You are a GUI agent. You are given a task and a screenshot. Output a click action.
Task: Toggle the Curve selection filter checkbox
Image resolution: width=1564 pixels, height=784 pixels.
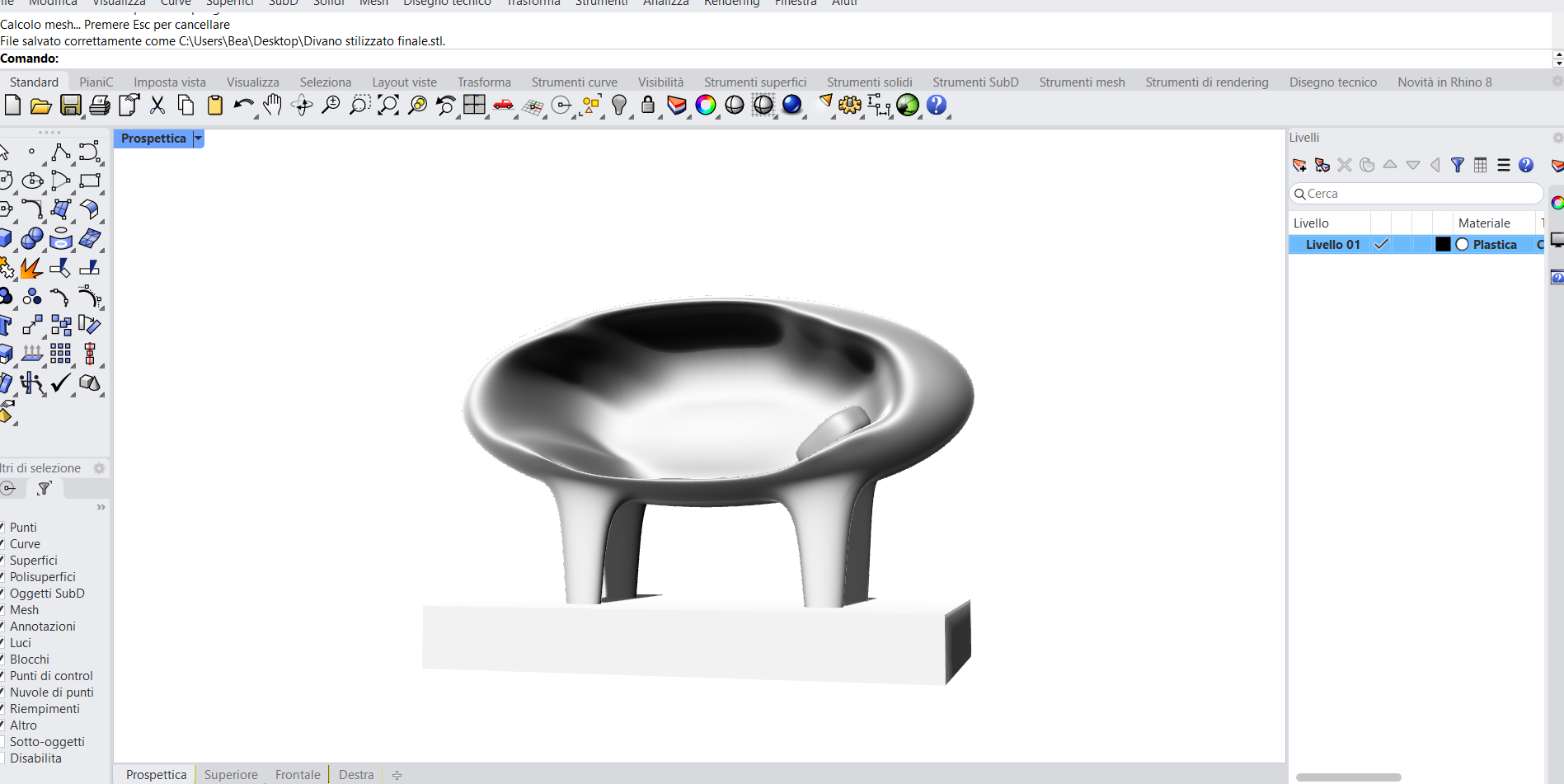[x=2, y=544]
